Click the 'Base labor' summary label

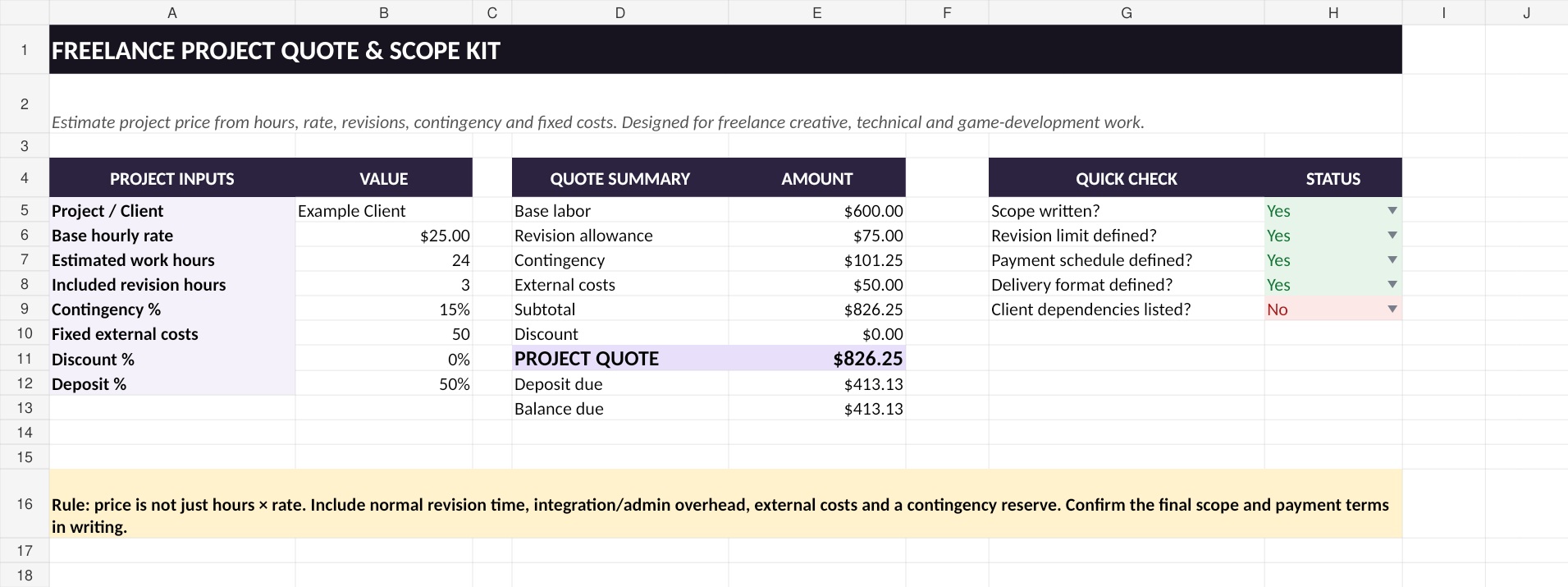click(552, 211)
